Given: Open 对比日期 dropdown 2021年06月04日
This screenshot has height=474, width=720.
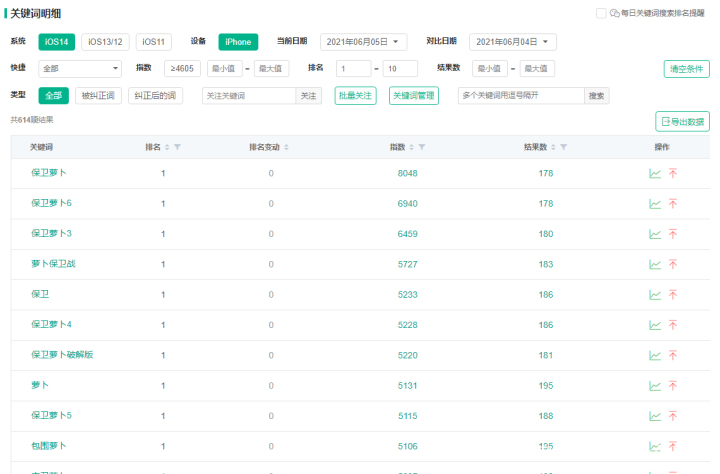Looking at the screenshot, I should (x=512, y=42).
